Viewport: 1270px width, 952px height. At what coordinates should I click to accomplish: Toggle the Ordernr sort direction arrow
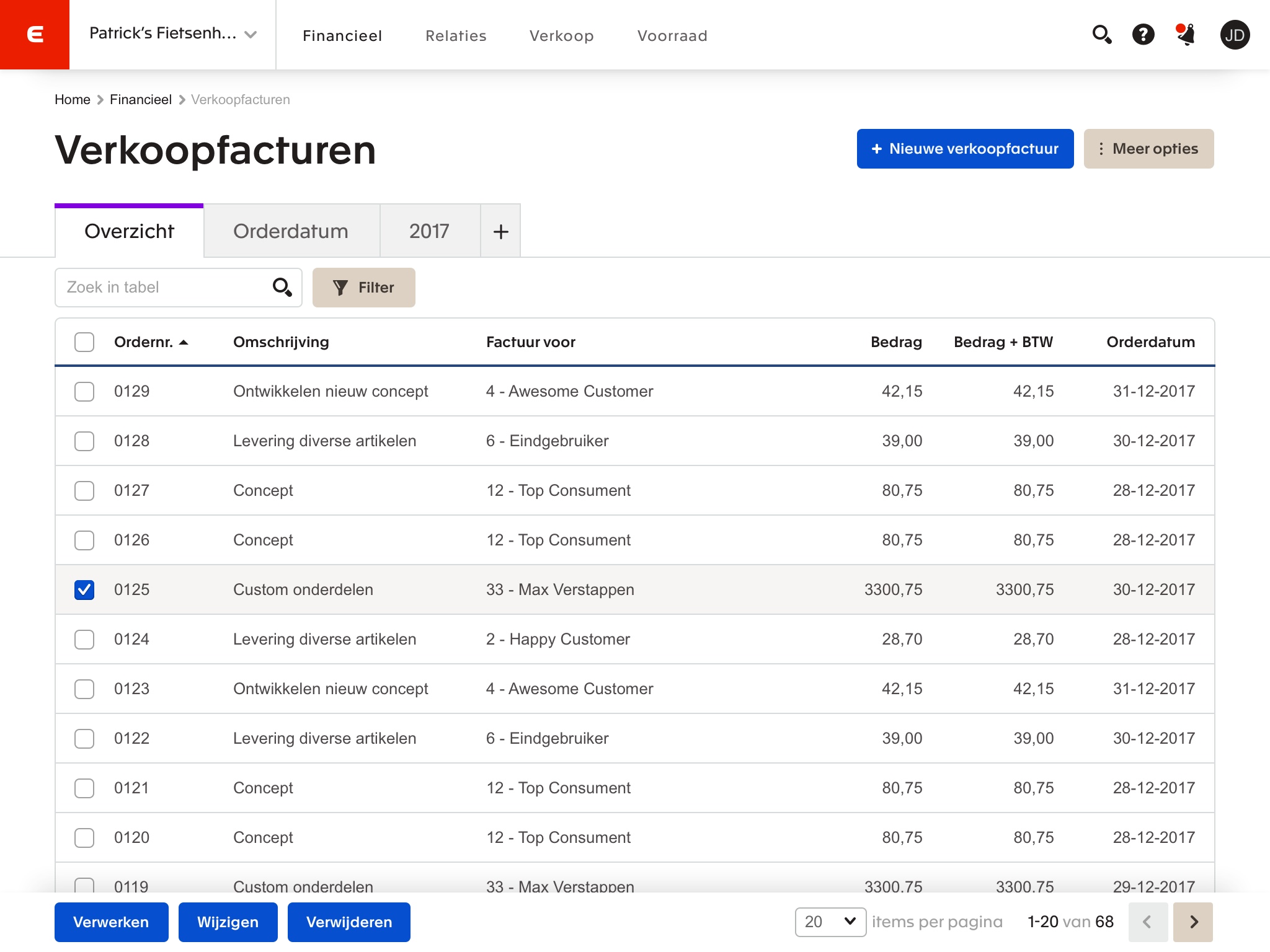click(184, 342)
